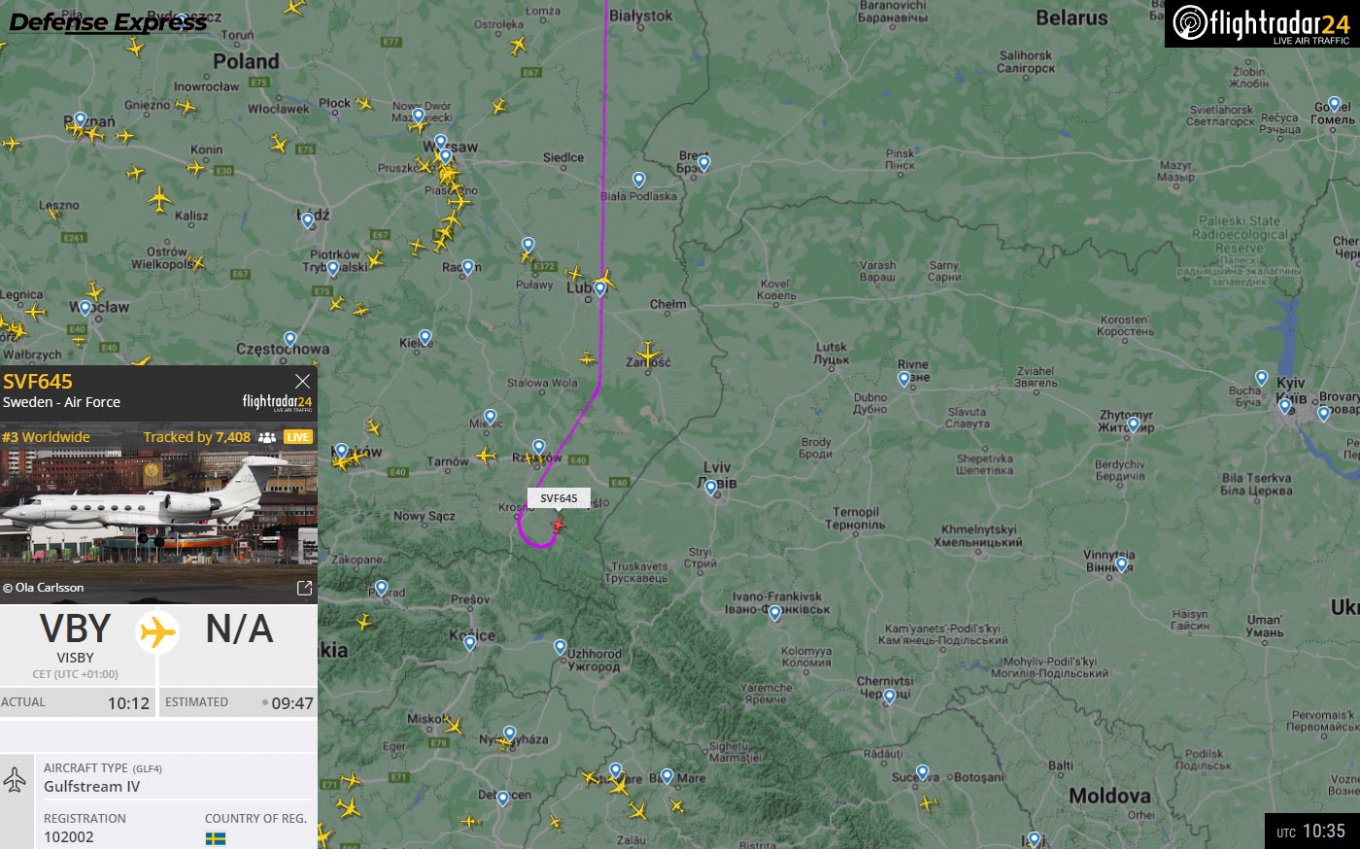Select the Vinnytsia airport pin
1360x849 pixels.
tap(1122, 564)
